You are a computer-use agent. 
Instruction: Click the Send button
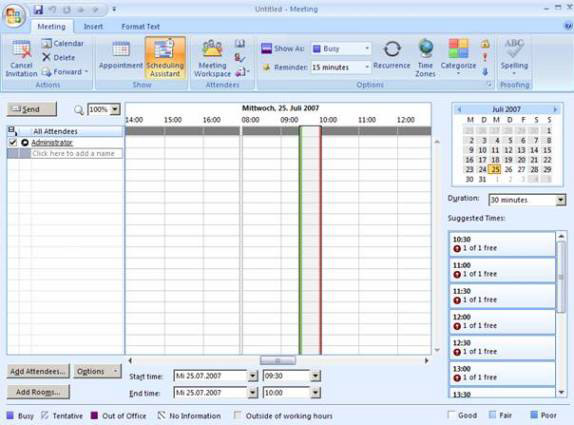(x=32, y=109)
